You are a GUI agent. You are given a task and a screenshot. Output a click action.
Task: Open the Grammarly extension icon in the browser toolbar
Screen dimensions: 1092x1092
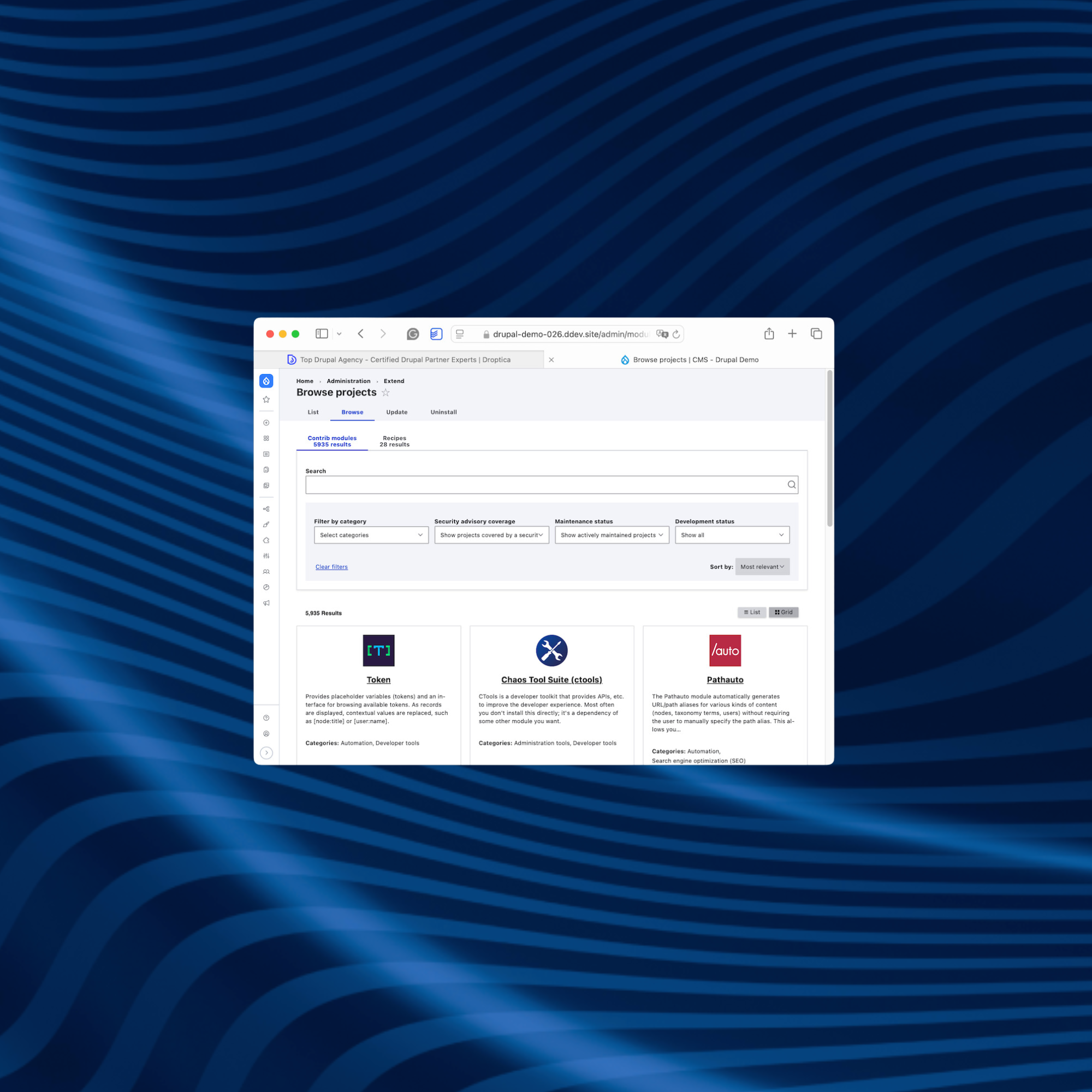[x=413, y=334]
